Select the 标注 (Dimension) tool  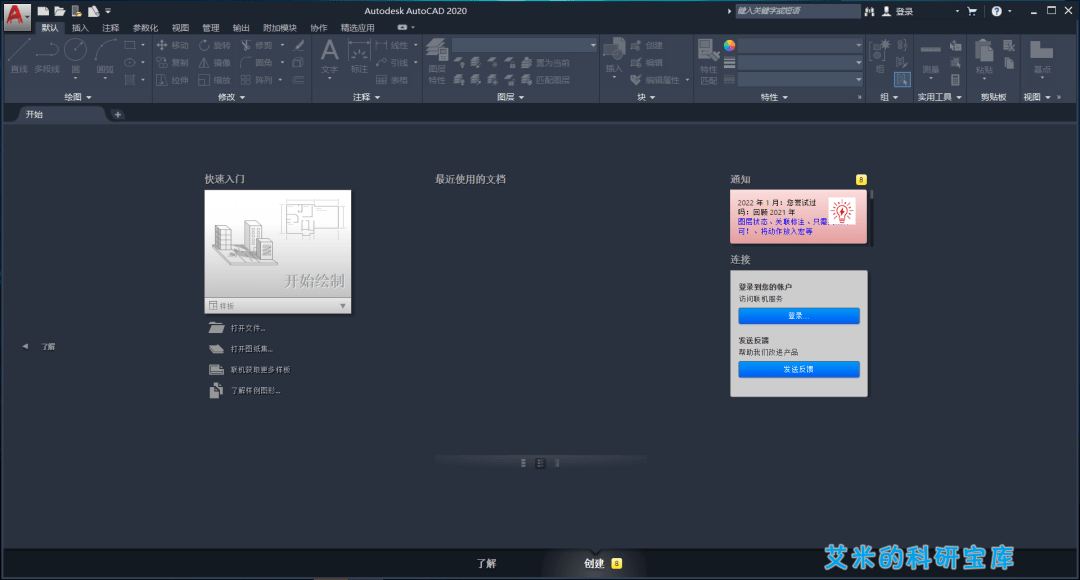359,56
